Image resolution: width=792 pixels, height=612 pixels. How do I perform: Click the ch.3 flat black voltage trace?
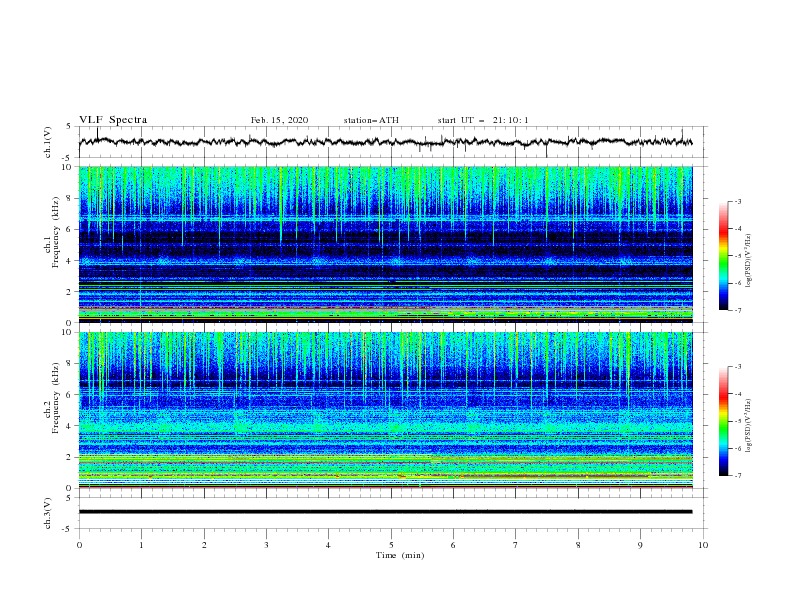point(385,512)
